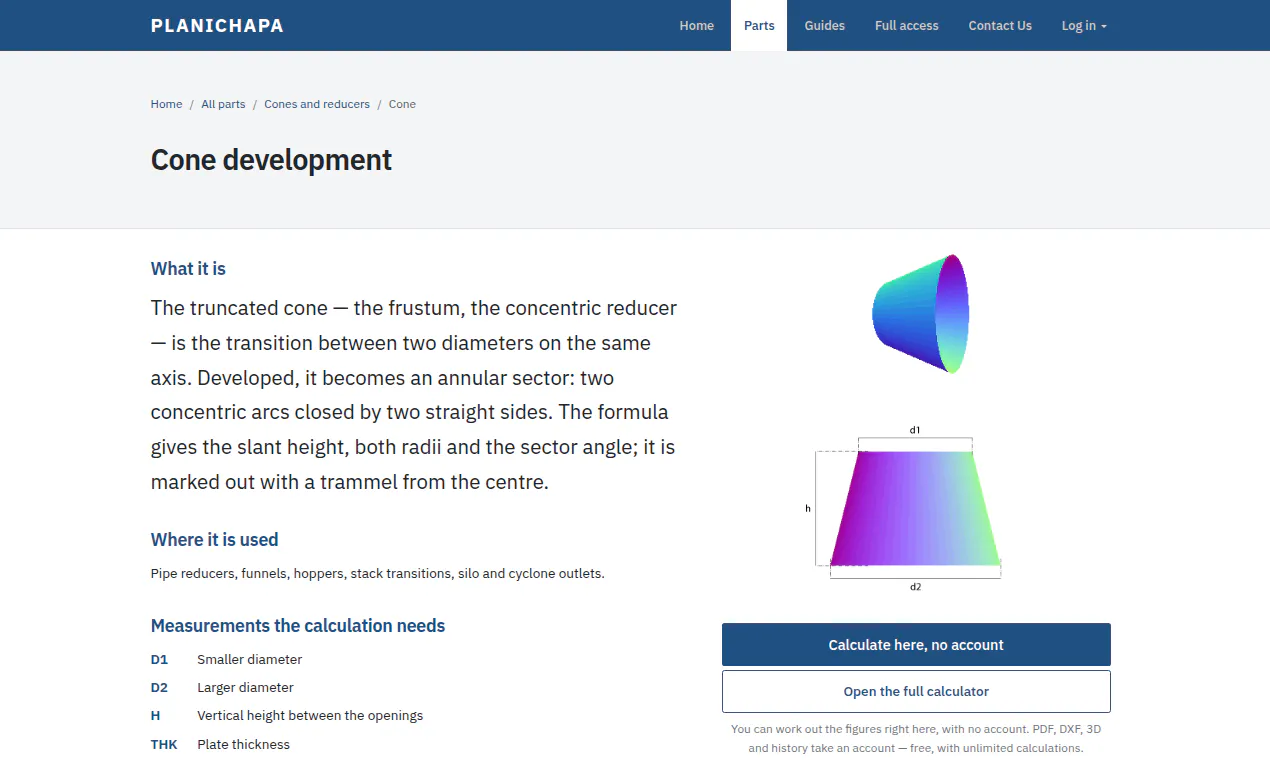
Task: Click the pipe reducers, funnels usage text
Action: [x=378, y=574]
